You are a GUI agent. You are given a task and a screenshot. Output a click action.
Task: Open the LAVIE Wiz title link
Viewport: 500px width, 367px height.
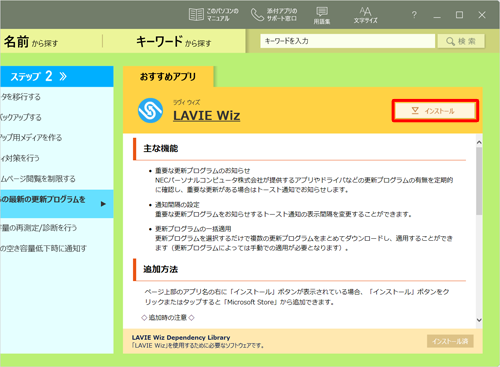[206, 115]
